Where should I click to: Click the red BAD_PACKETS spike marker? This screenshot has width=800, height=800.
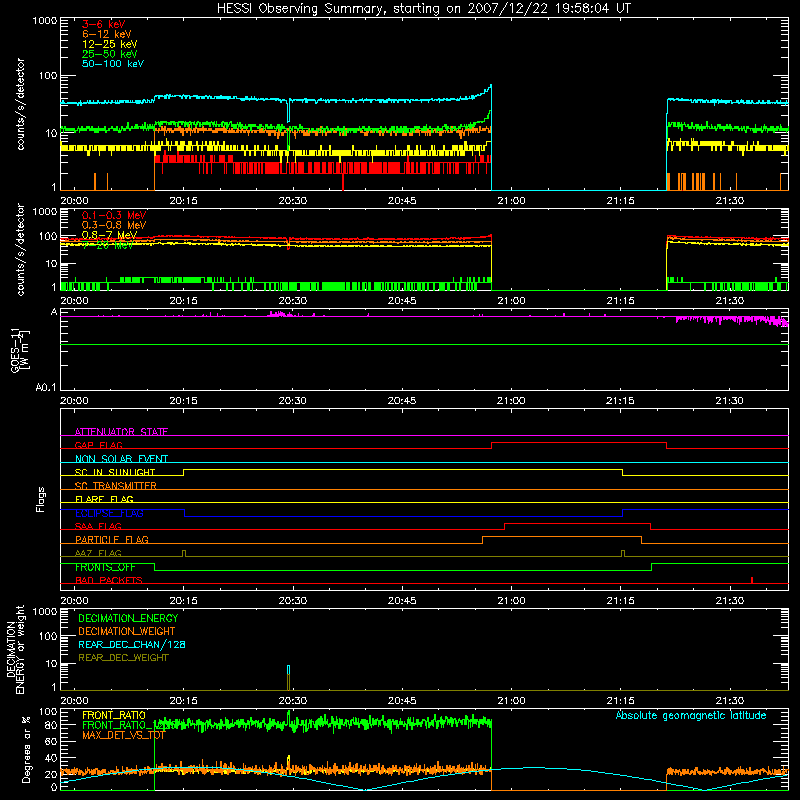[x=752, y=580]
